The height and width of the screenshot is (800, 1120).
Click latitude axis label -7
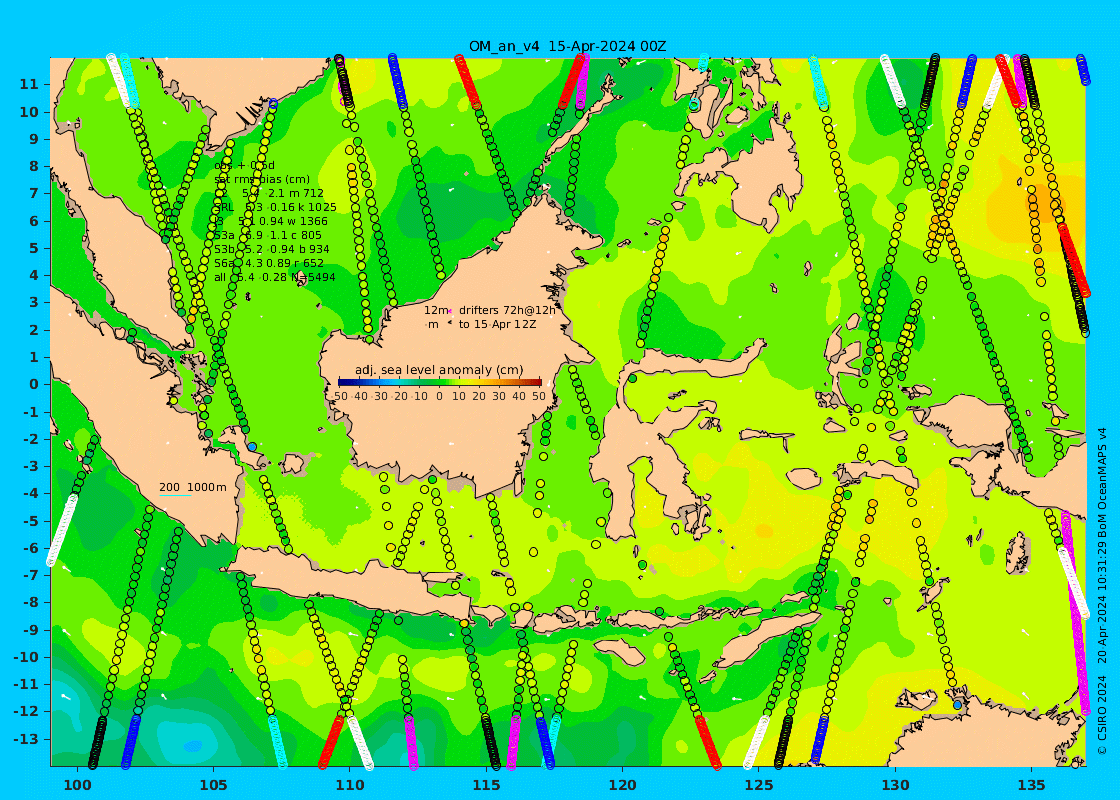31,575
